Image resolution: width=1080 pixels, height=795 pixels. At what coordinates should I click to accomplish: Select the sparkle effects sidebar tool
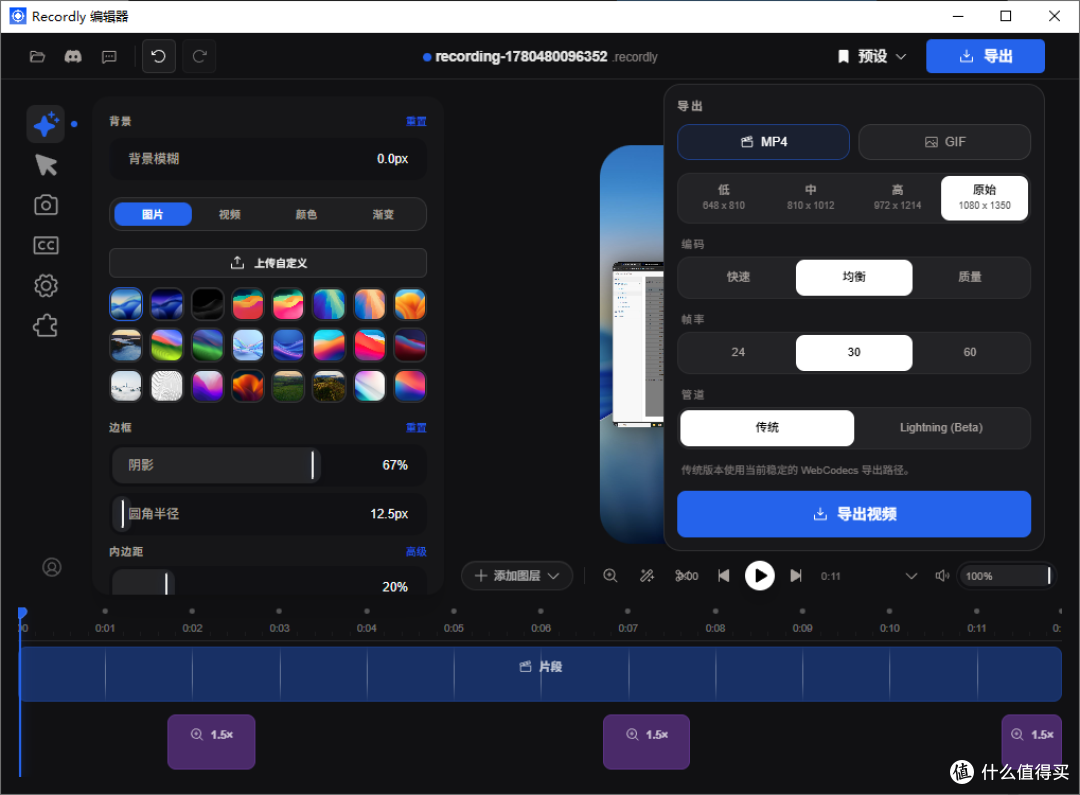[45, 125]
